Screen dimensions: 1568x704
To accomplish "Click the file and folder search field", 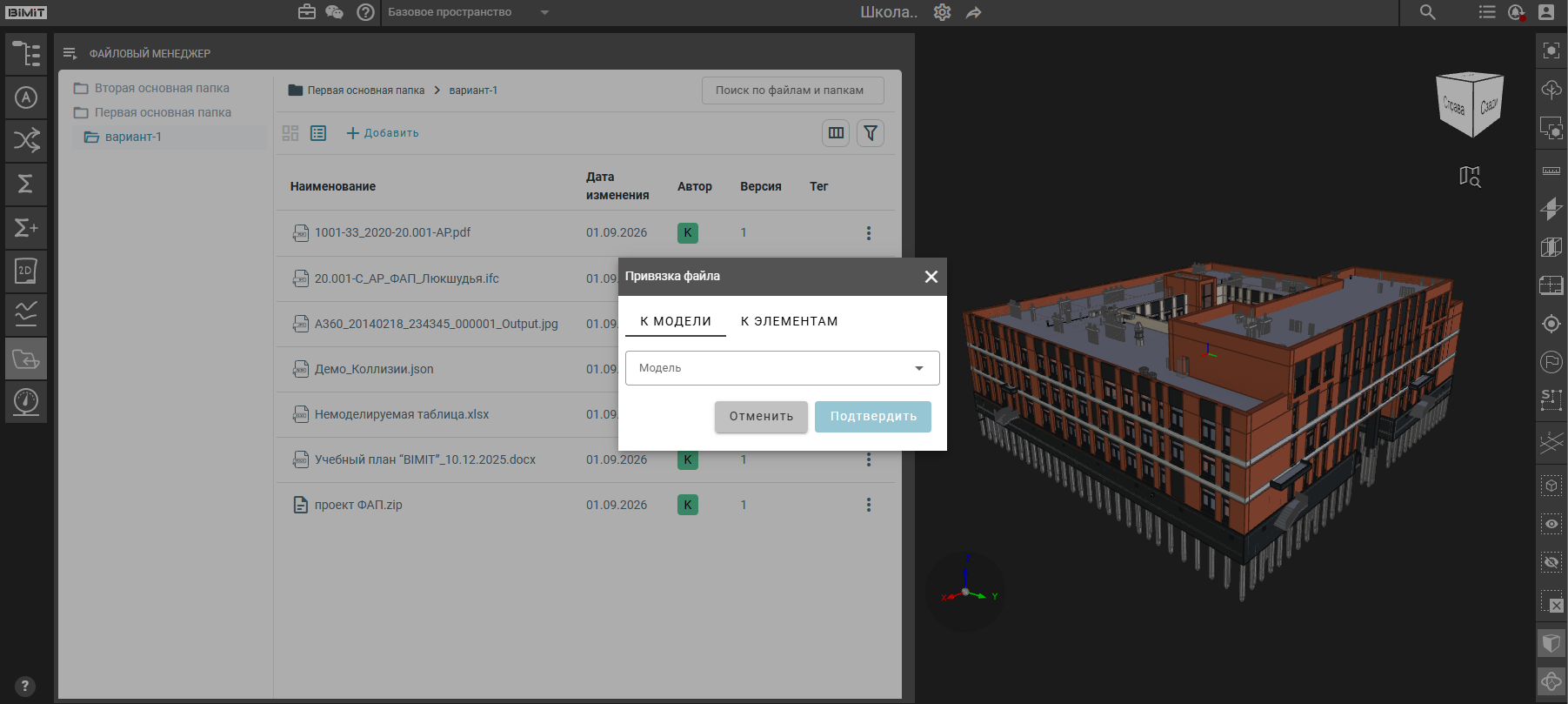I will 793,91.
